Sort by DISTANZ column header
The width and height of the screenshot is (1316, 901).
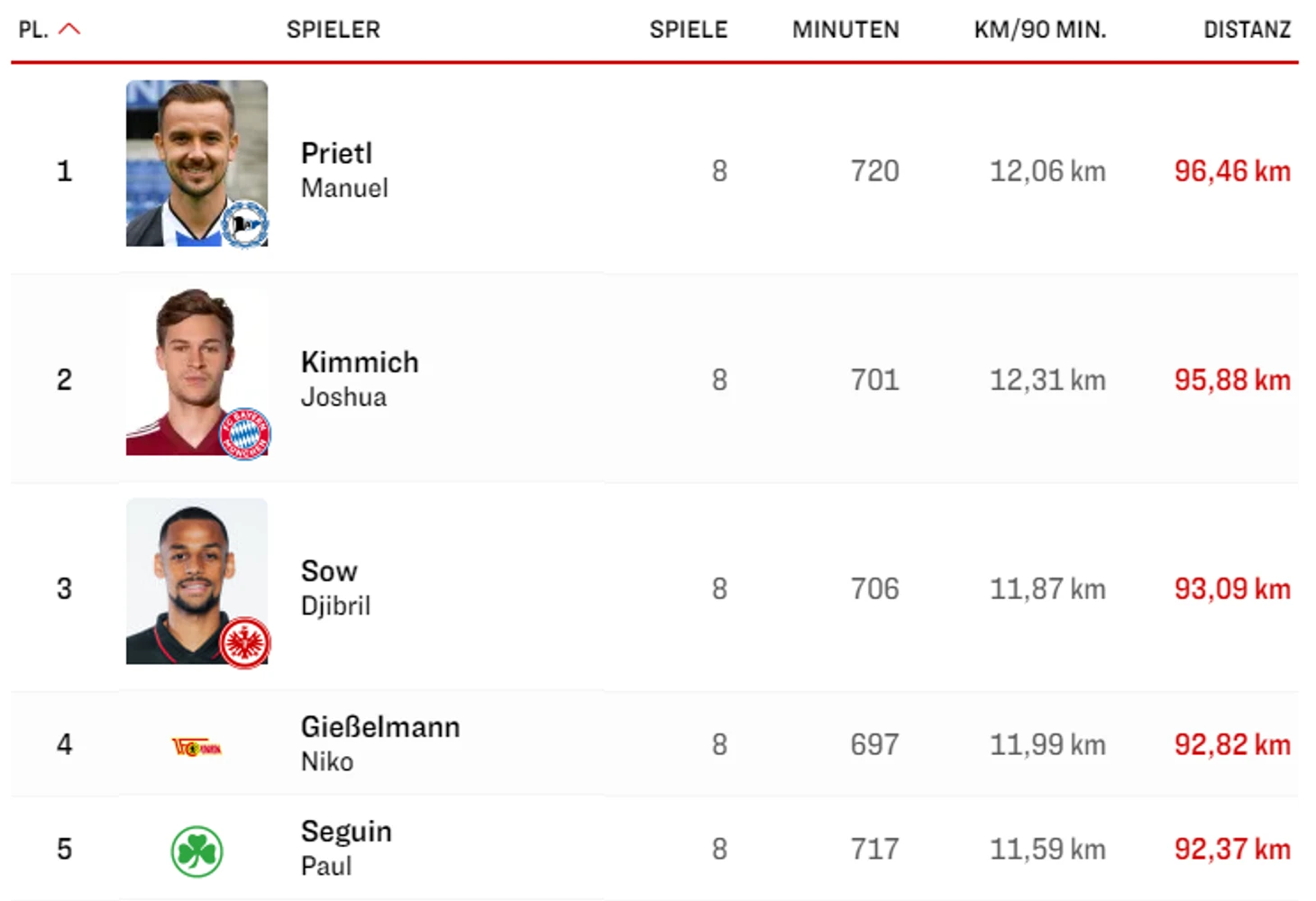[x=1247, y=30]
